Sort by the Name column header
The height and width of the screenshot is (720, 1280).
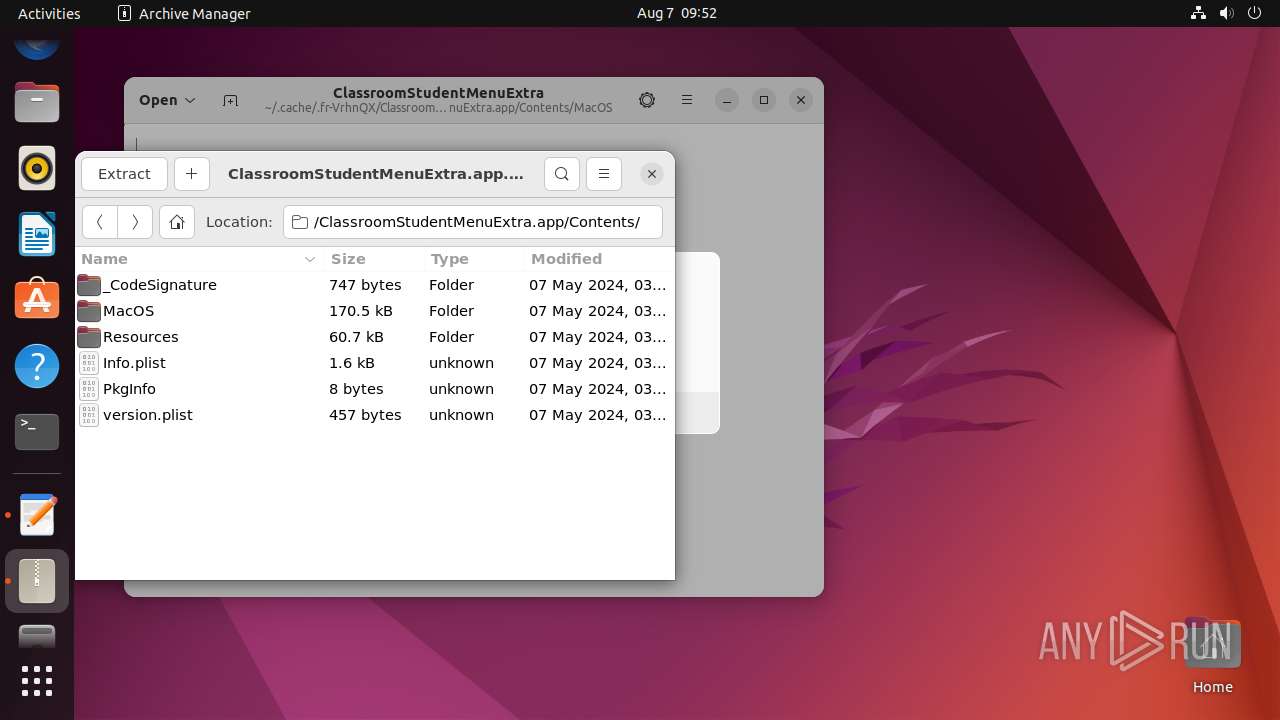[198, 259]
